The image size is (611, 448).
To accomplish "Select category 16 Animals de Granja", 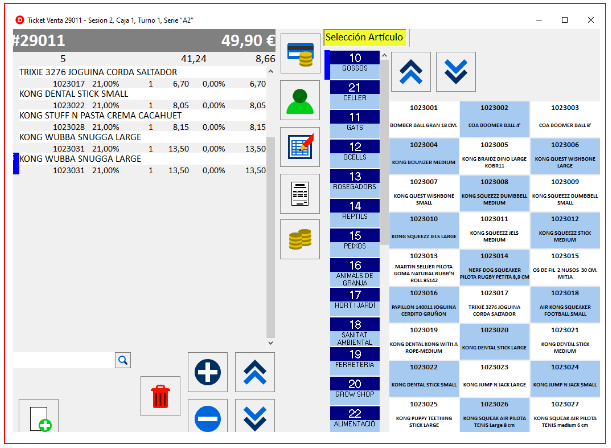I will [x=355, y=272].
